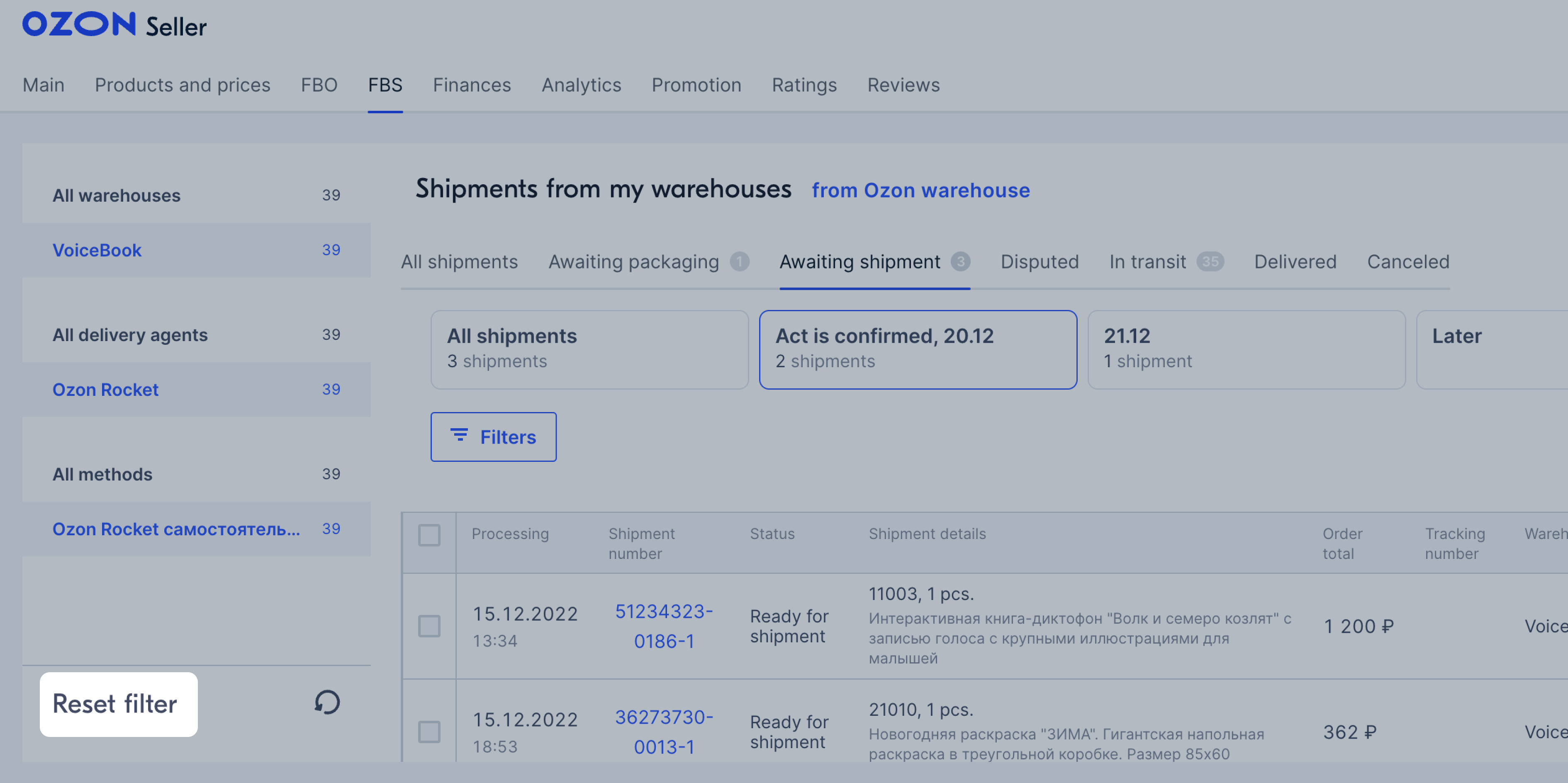
Task: Click the Processing column header
Action: pos(509,533)
